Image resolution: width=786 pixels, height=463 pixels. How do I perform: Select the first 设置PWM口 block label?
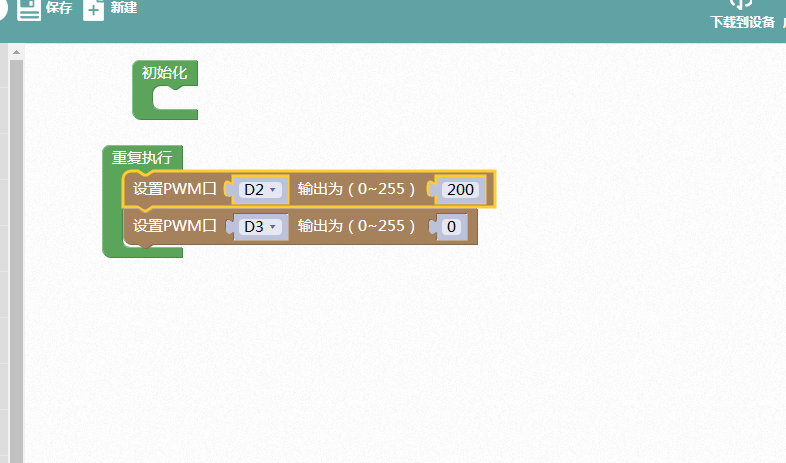pyautogui.click(x=175, y=189)
